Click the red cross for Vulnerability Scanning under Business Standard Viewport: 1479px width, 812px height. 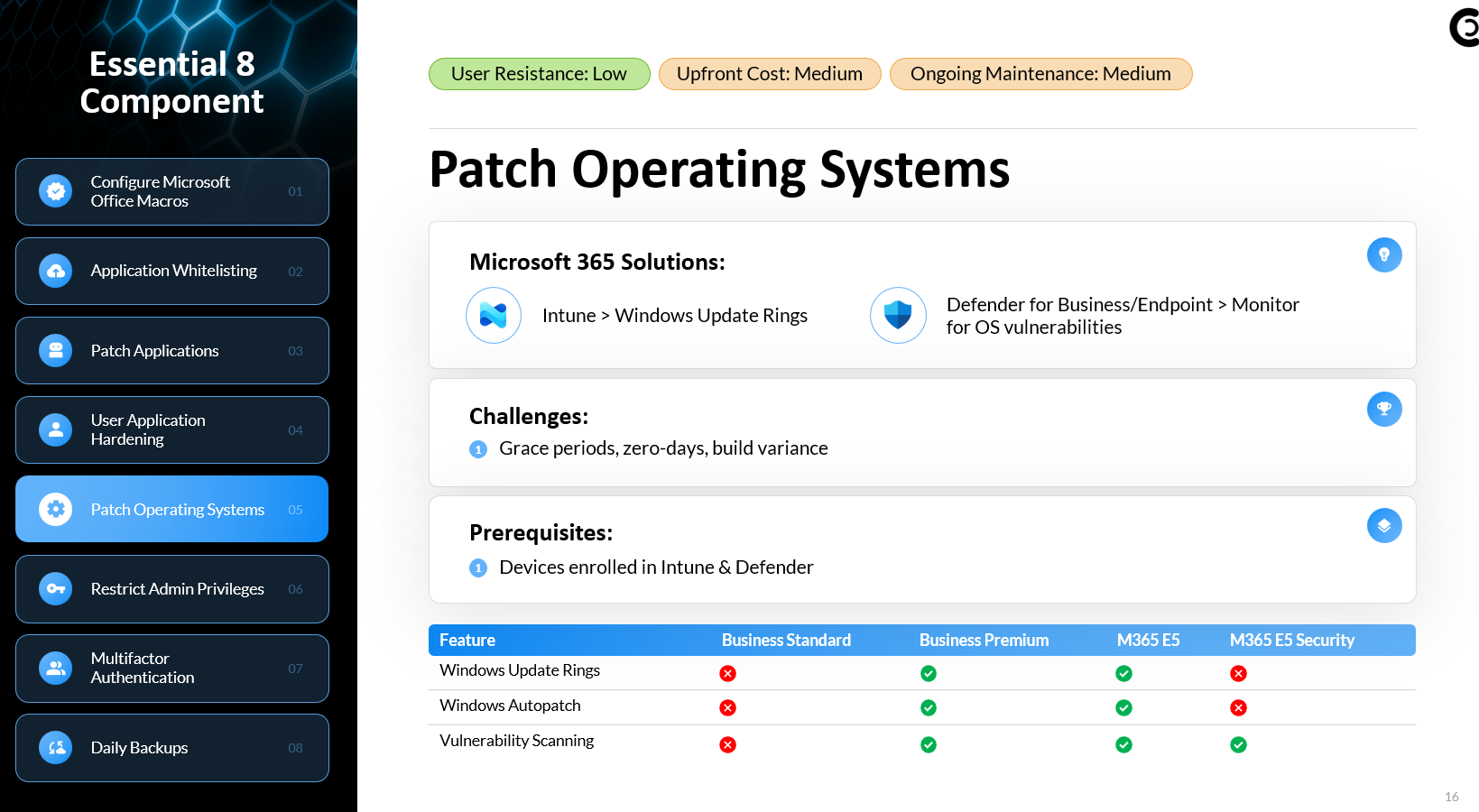[727, 744]
